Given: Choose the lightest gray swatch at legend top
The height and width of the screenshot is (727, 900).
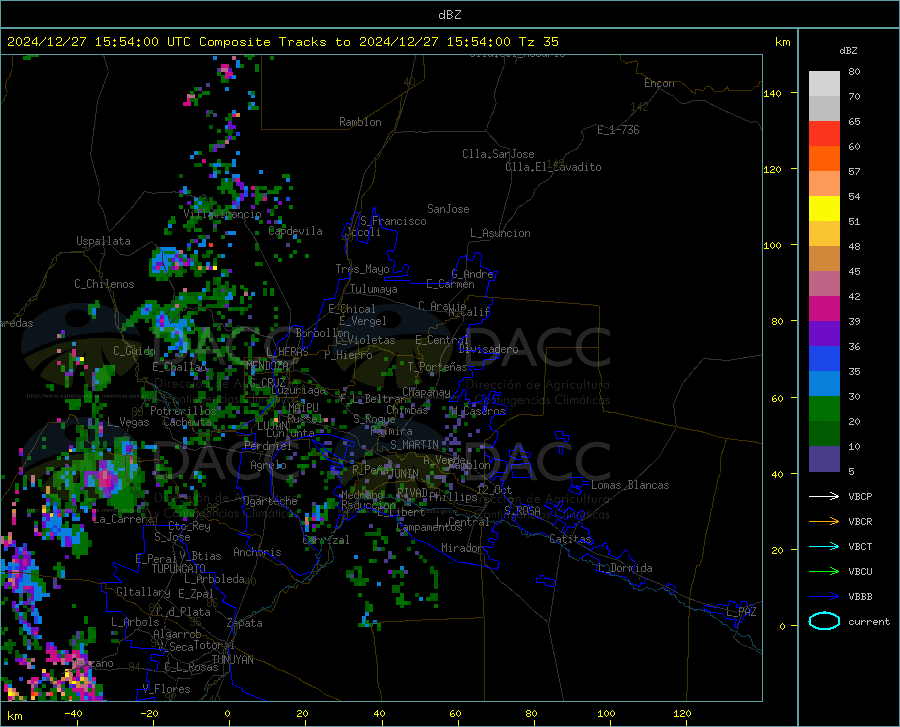Looking at the screenshot, I should tap(824, 84).
